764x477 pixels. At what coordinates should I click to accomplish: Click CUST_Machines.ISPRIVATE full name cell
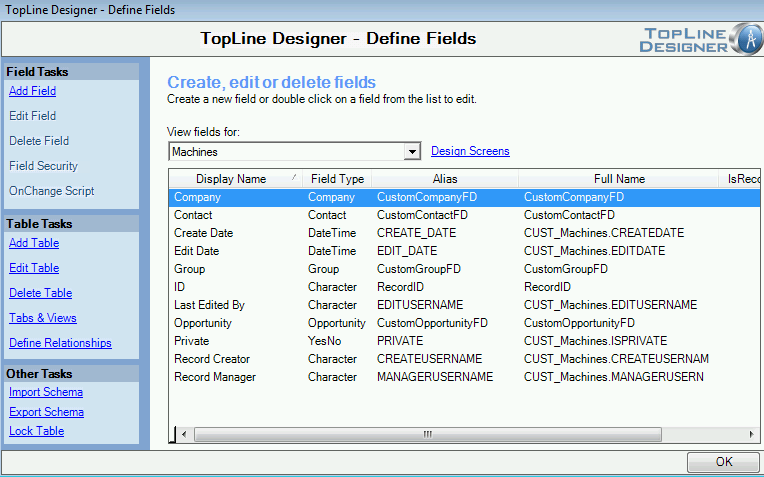click(x=595, y=341)
